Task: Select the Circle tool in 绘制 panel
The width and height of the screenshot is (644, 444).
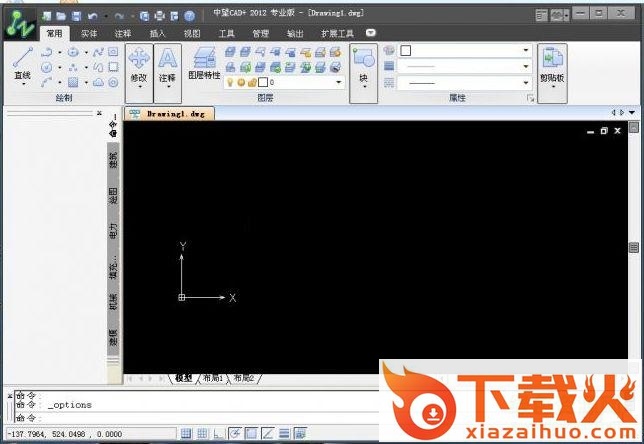Action: 46,67
